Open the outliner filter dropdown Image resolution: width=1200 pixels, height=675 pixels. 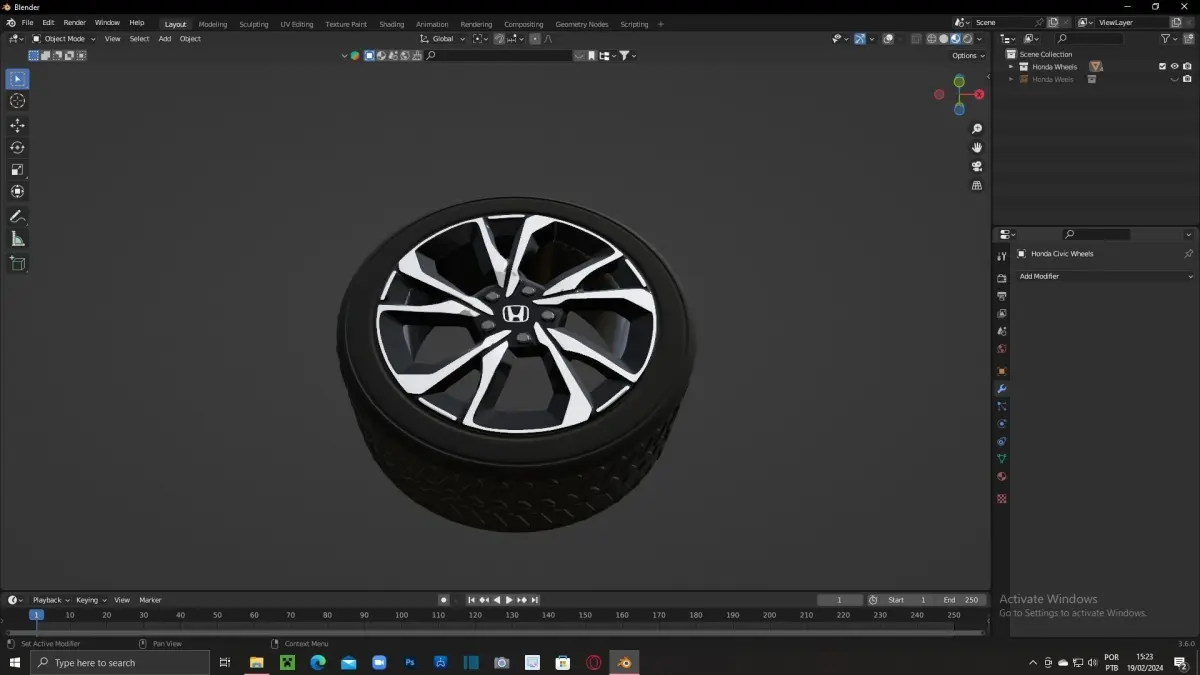click(x=1168, y=39)
